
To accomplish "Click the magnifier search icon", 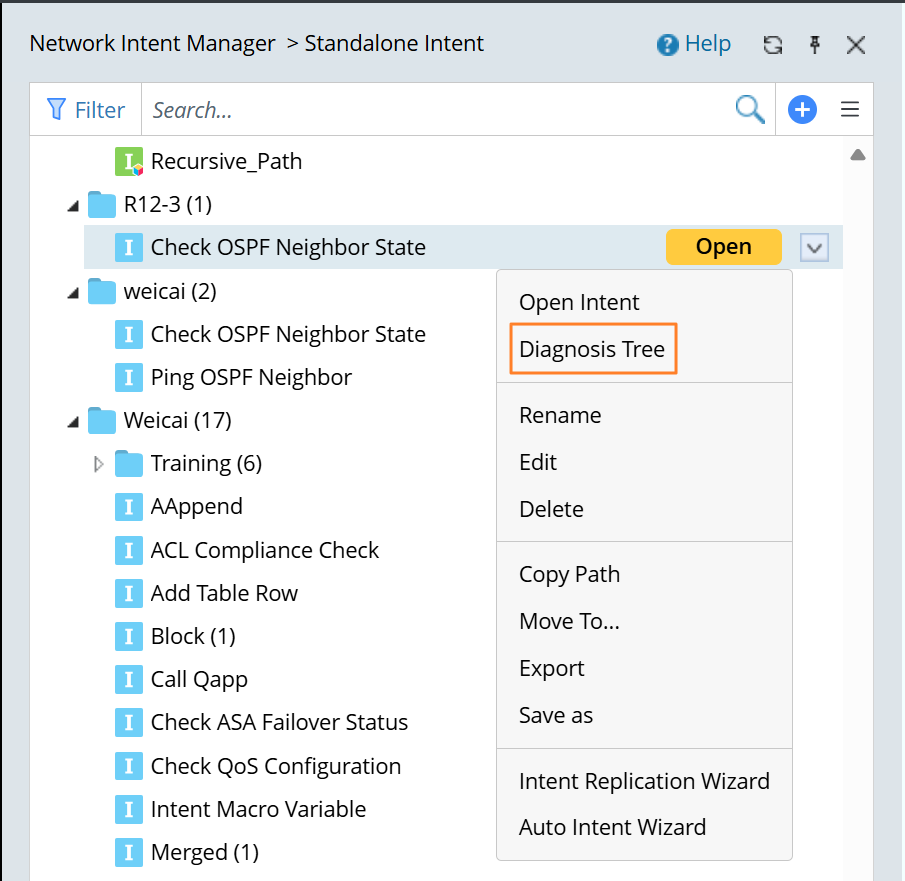I will tap(750, 110).
